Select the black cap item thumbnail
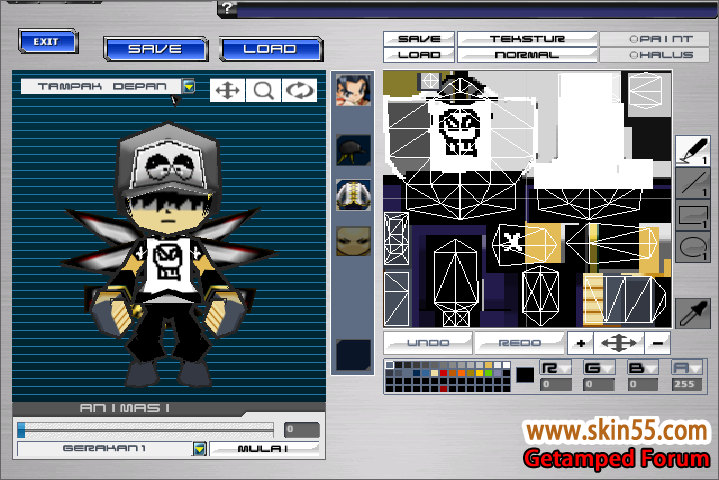This screenshot has width=719, height=480. coord(353,150)
